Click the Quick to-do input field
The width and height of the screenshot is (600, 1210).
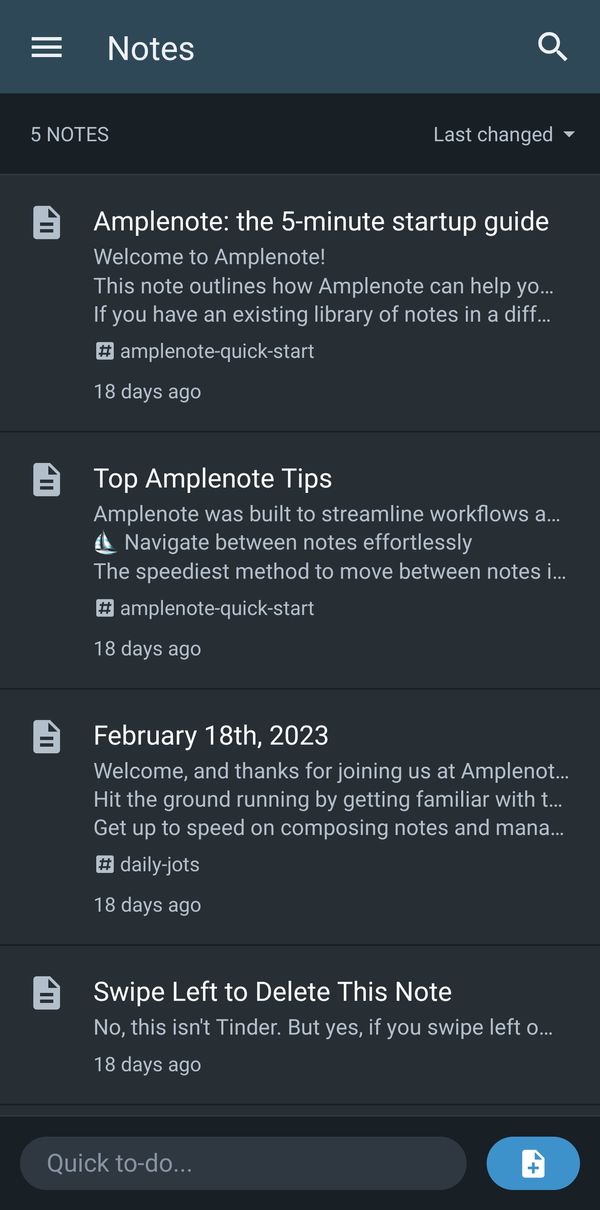pyautogui.click(x=242, y=1163)
